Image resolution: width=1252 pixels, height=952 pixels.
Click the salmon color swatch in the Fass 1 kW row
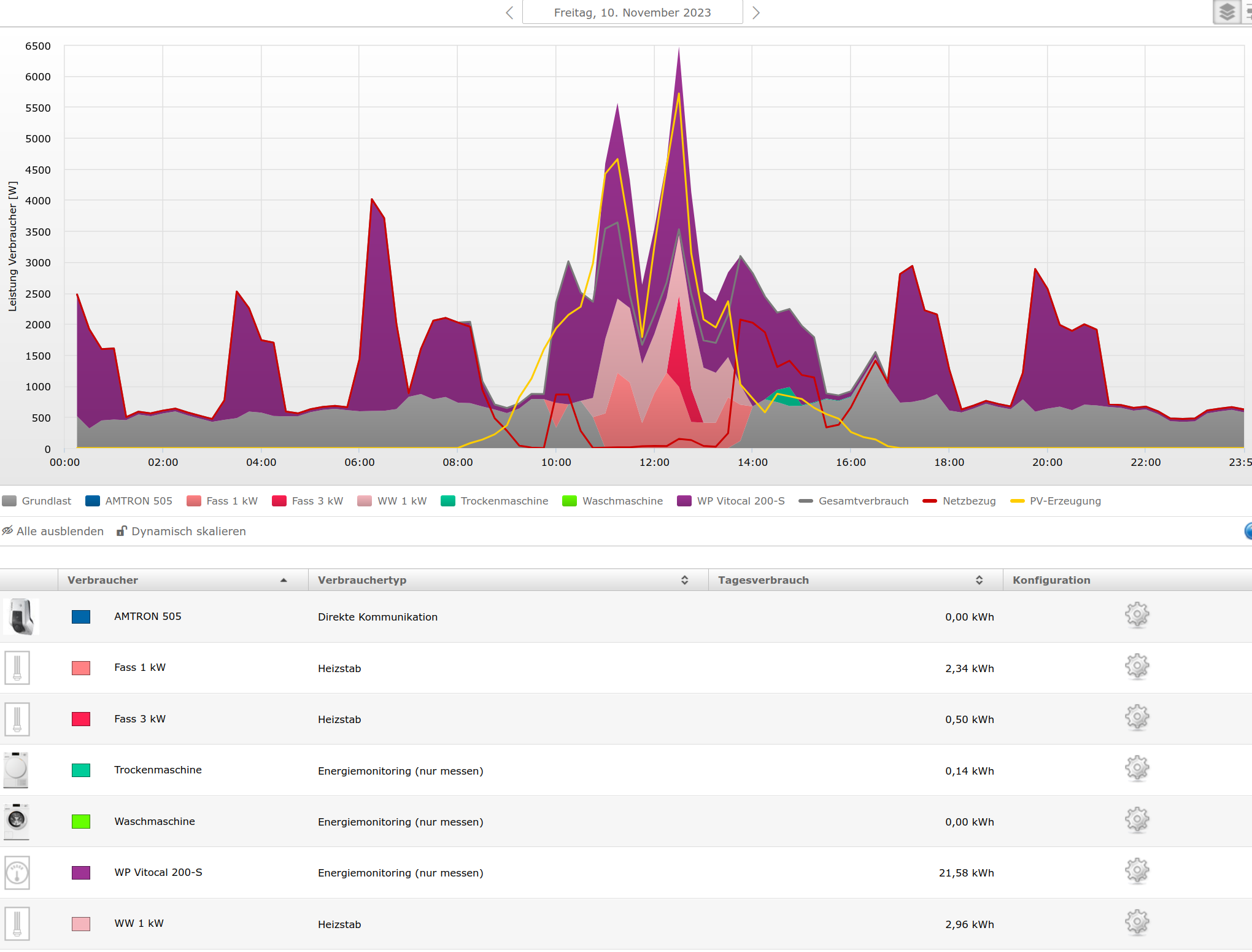click(x=81, y=668)
